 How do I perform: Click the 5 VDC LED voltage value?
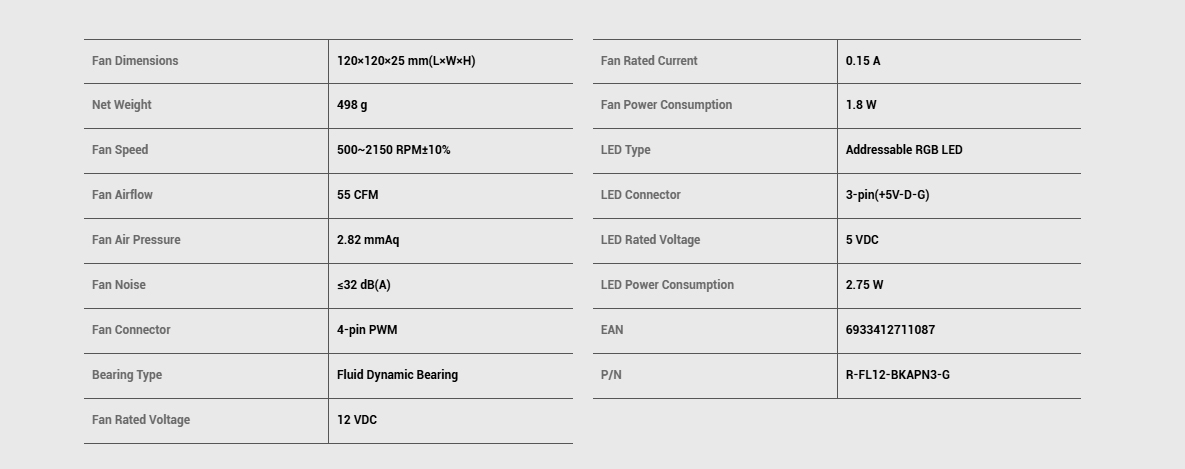click(x=862, y=240)
